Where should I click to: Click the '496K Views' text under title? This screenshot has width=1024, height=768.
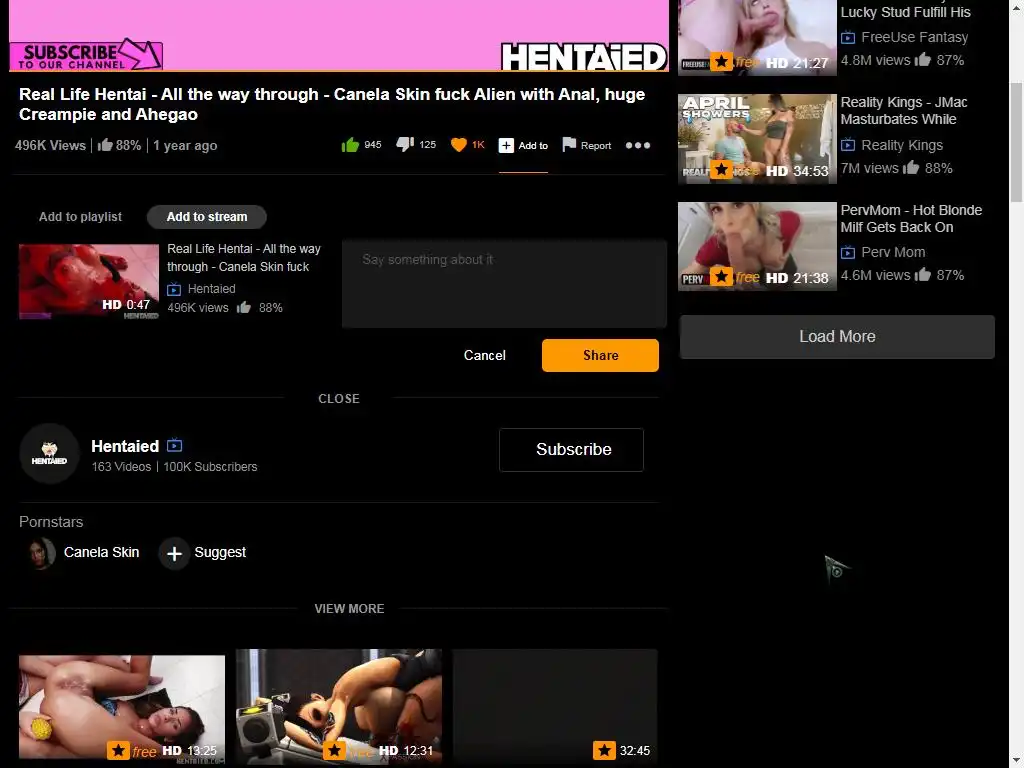tap(50, 146)
